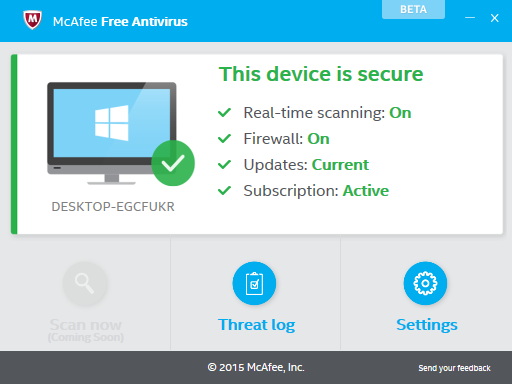Image resolution: width=512 pixels, height=384 pixels.
Task: Click the Firewall status checkmark
Action: coord(225,139)
